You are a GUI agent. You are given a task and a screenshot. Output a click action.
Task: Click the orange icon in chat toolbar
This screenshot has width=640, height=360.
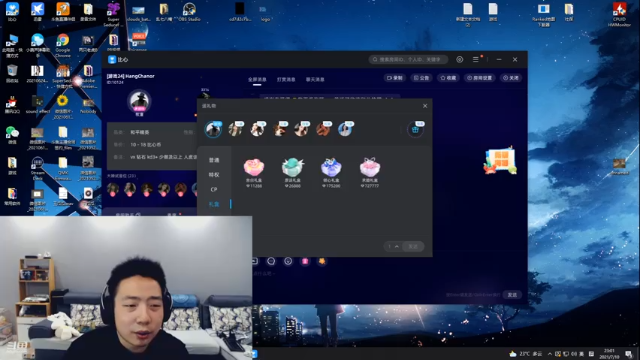(x=322, y=261)
